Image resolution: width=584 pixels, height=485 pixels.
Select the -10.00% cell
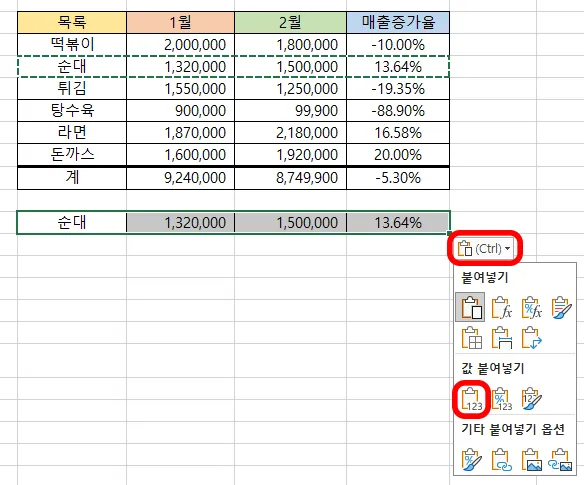click(398, 45)
